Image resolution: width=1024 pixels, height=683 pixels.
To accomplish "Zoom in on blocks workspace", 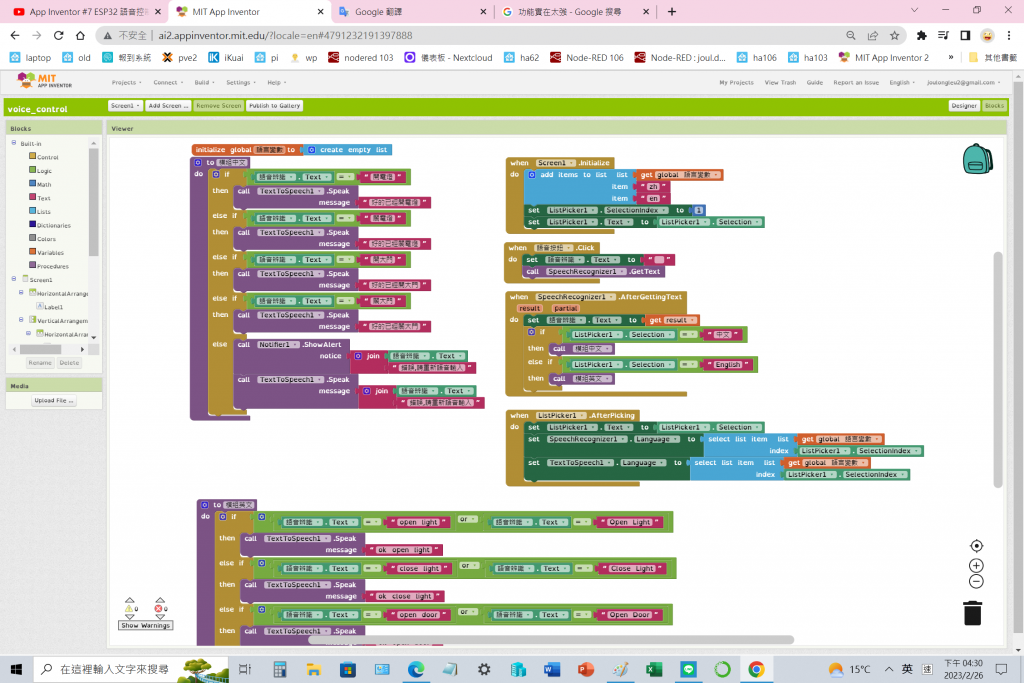I will (x=976, y=565).
